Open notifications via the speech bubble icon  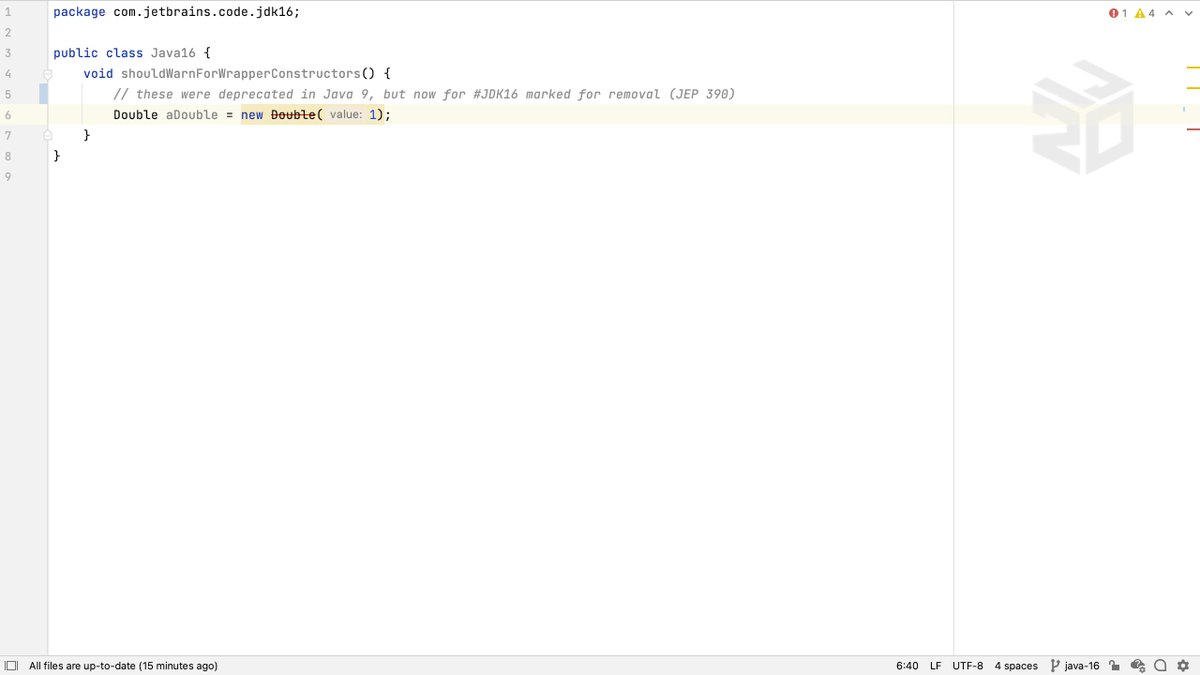click(1160, 665)
